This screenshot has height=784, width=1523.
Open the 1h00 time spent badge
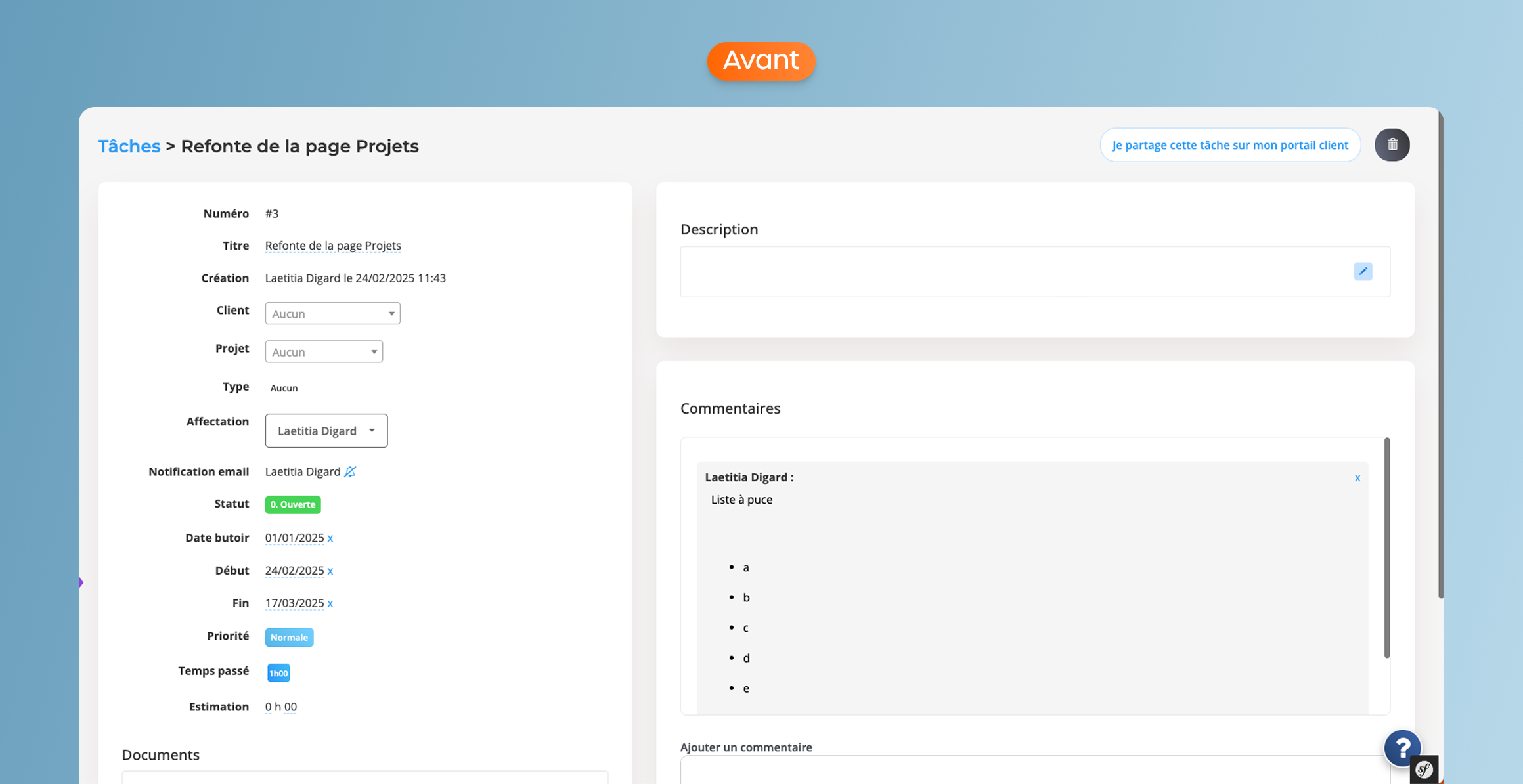[x=278, y=673]
